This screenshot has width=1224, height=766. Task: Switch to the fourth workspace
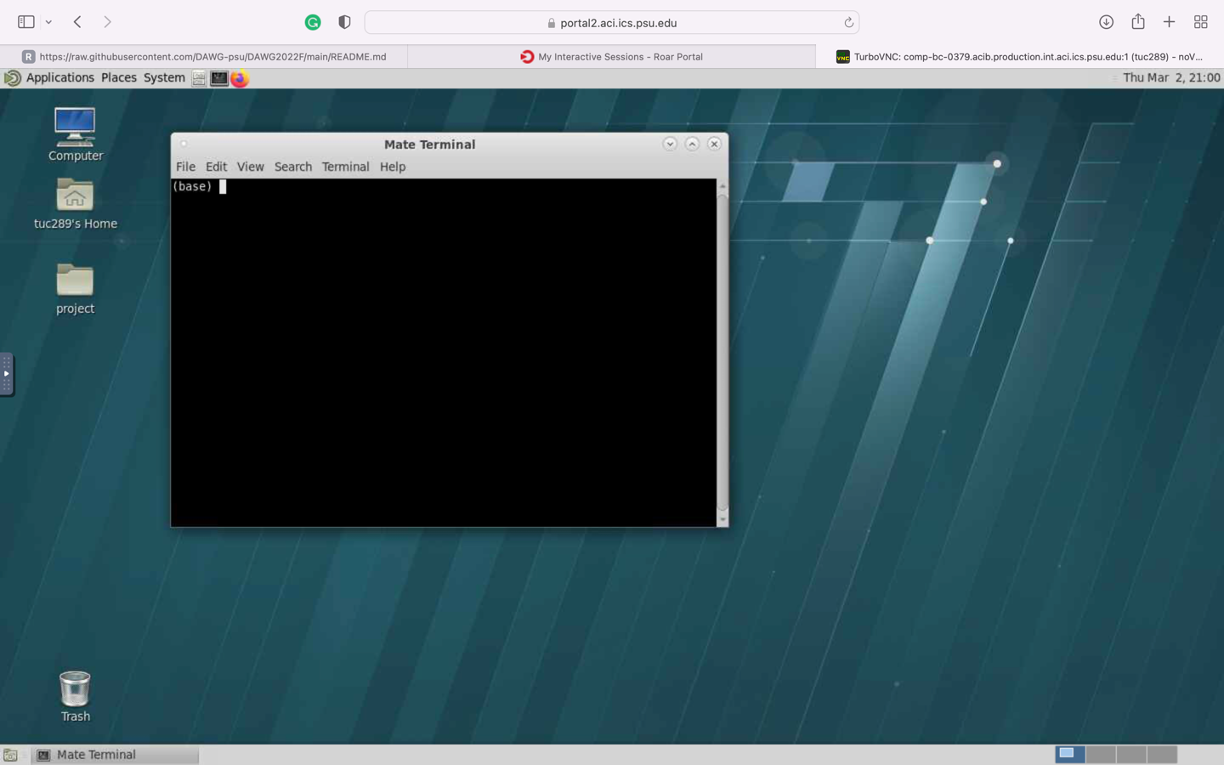pyautogui.click(x=1162, y=754)
